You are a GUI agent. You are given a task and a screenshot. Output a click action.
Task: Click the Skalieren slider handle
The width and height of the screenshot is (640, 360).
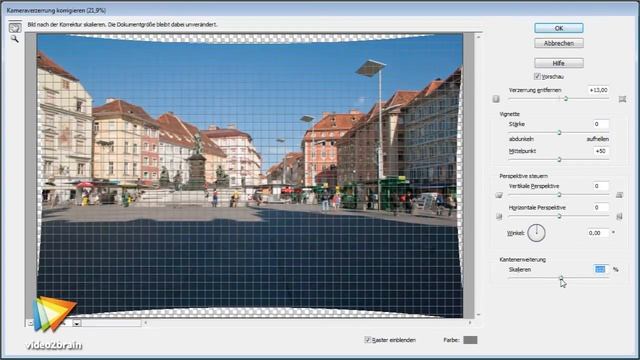click(561, 278)
